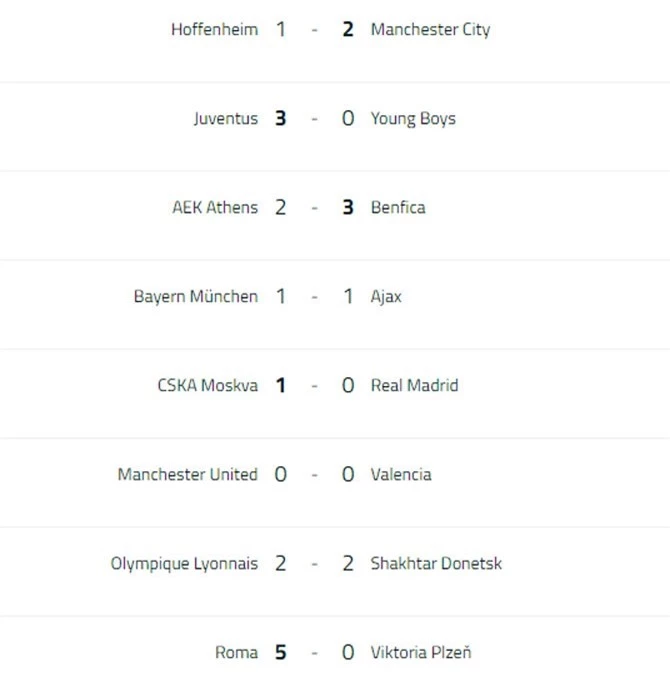The height and width of the screenshot is (680, 670).
Task: Open the Manchester United team link
Action: (x=187, y=474)
